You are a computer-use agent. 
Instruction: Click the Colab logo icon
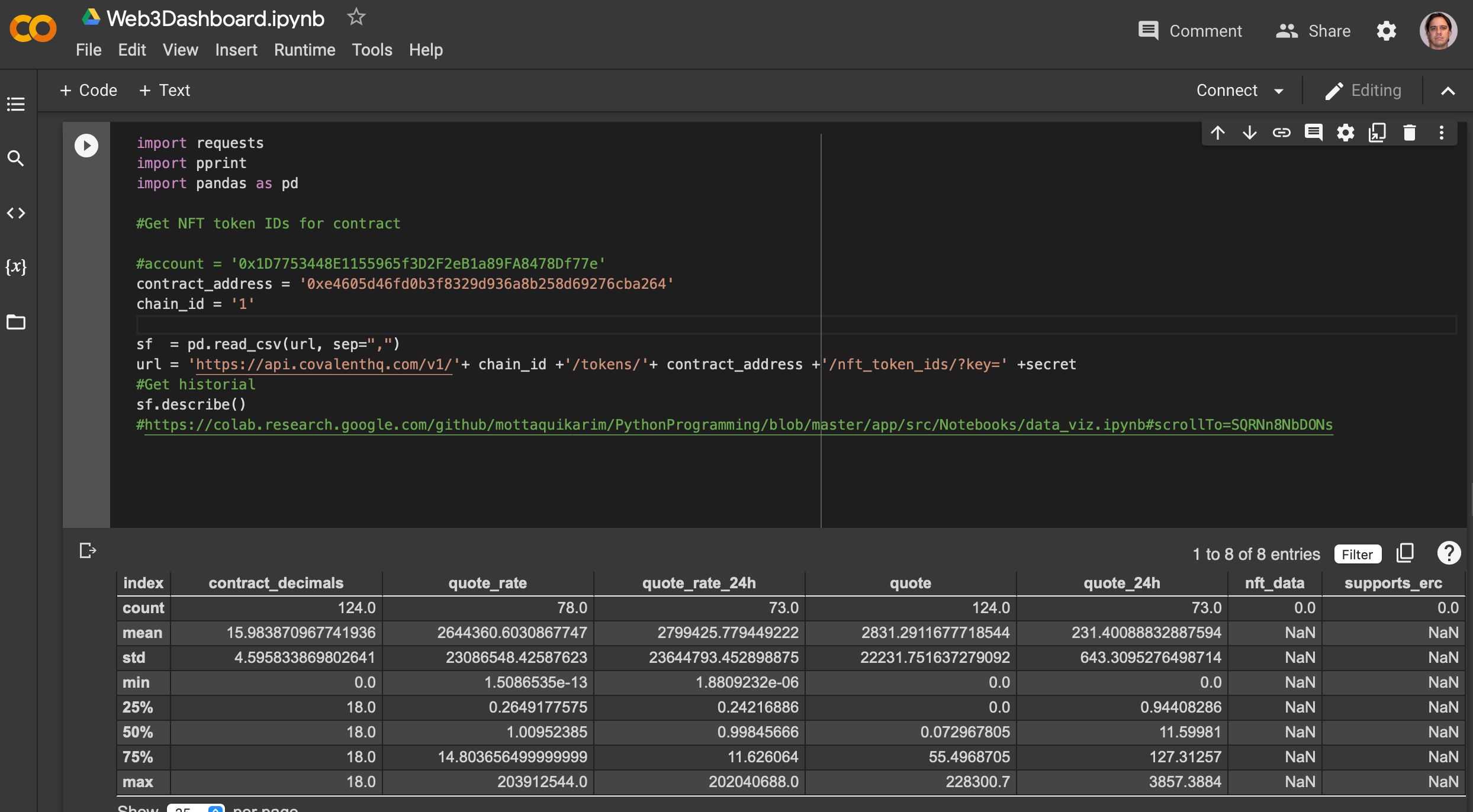33,29
